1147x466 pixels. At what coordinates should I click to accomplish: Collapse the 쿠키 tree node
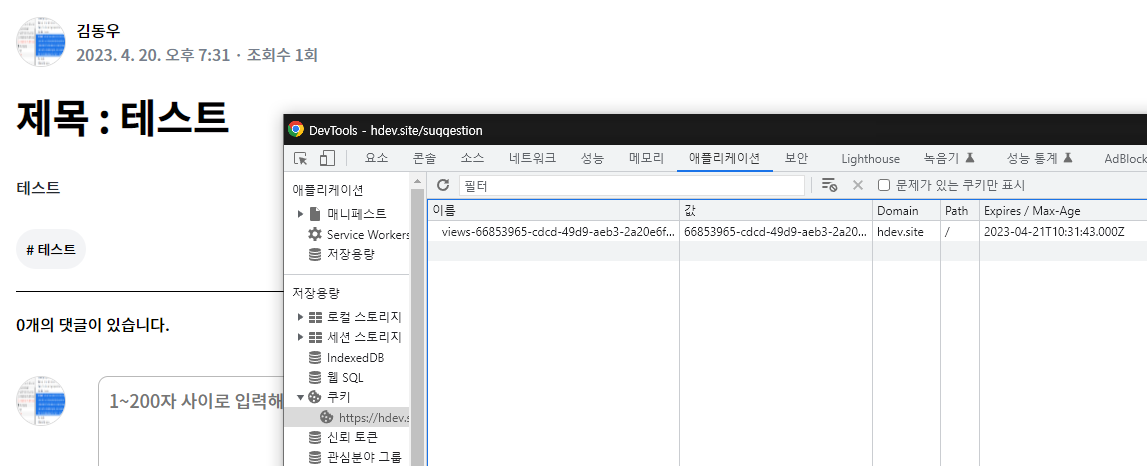(x=300, y=397)
